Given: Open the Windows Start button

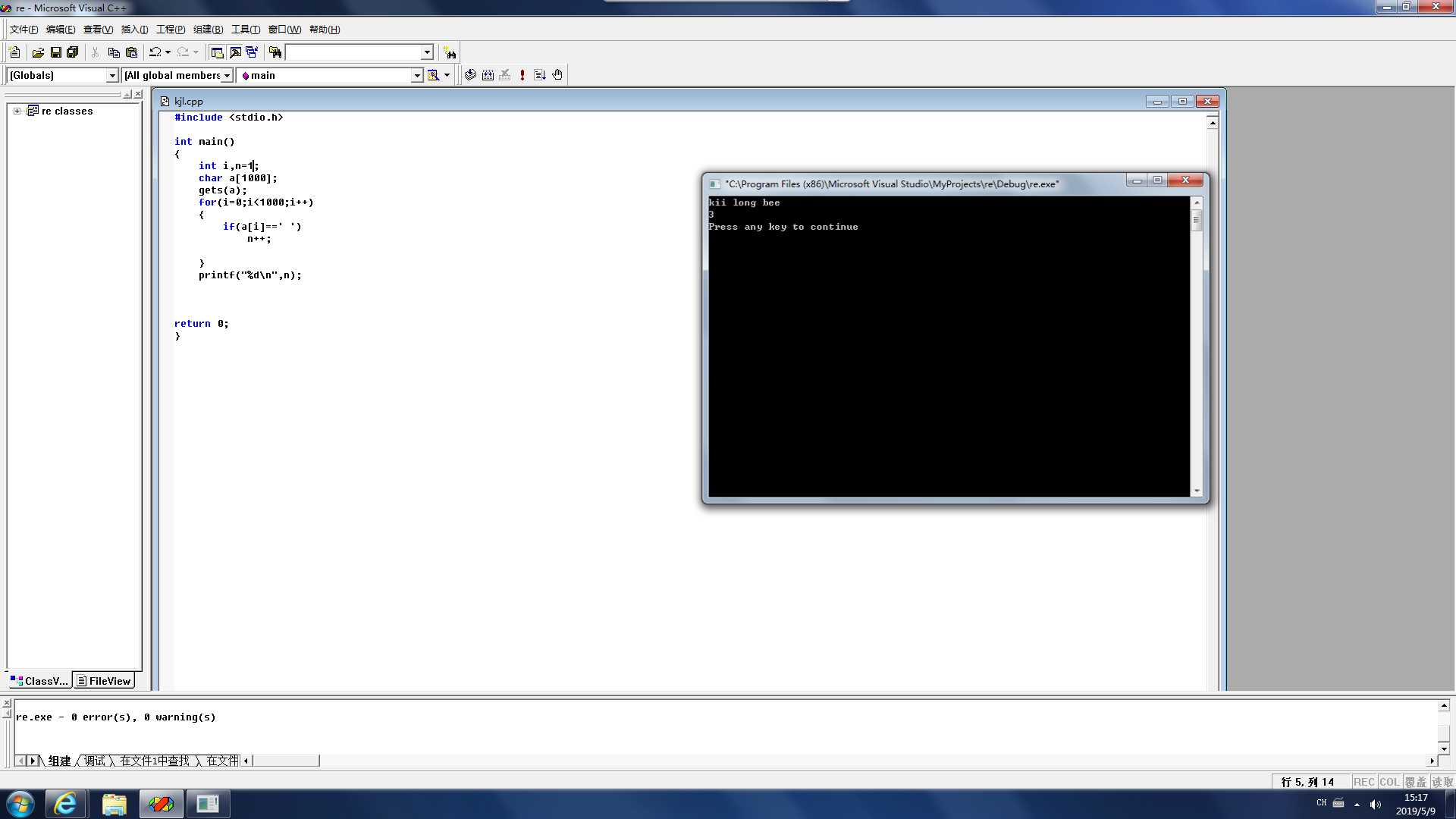Looking at the screenshot, I should tap(20, 804).
